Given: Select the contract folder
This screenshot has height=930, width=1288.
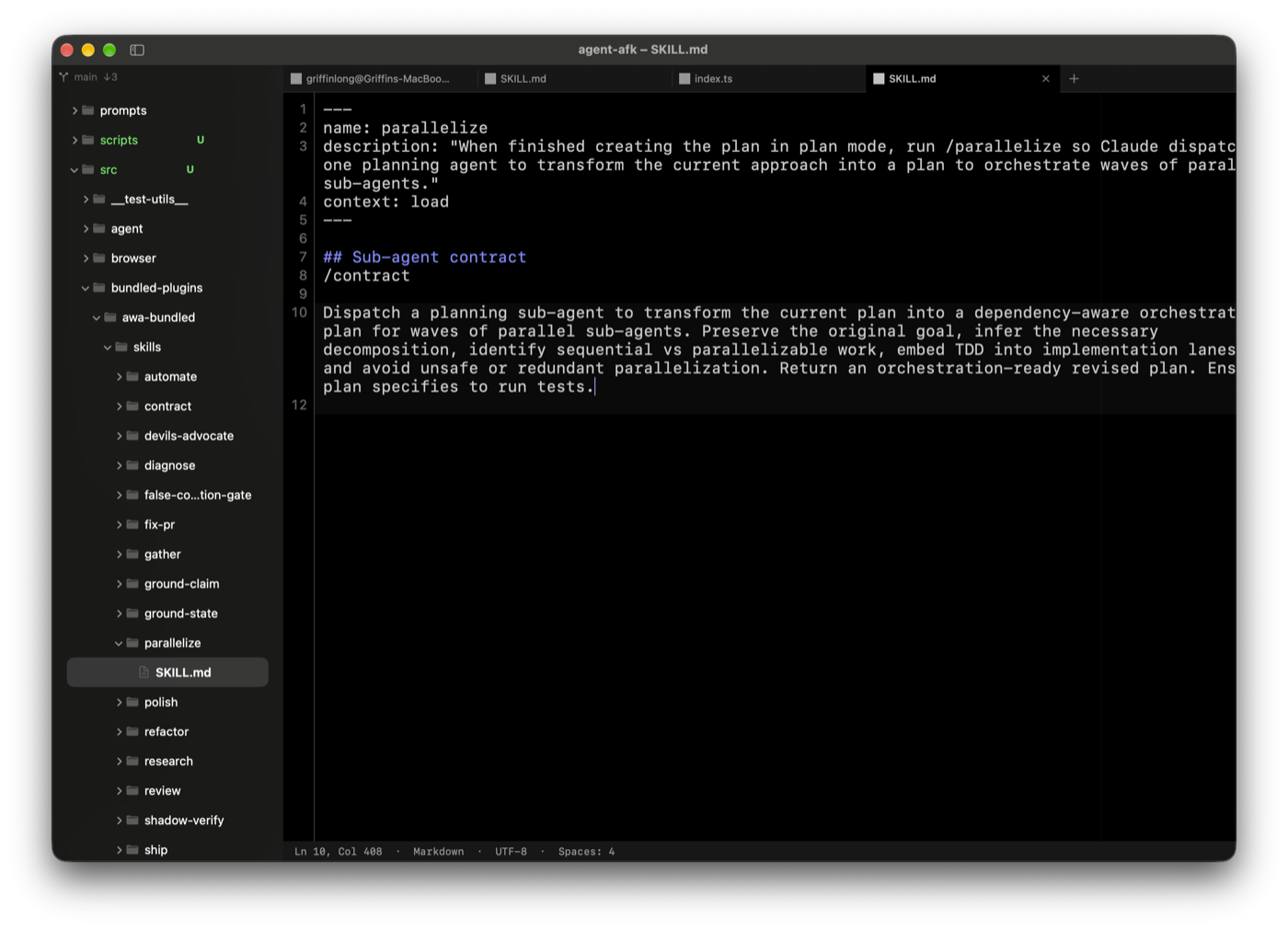Looking at the screenshot, I should 167,406.
